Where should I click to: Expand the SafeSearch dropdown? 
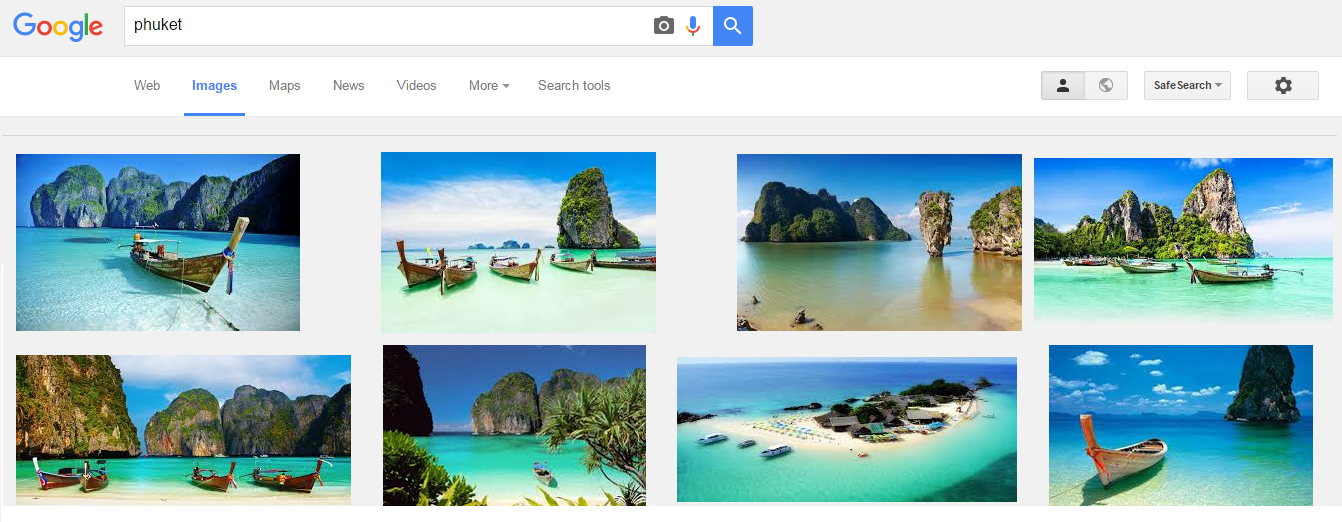(x=1187, y=86)
